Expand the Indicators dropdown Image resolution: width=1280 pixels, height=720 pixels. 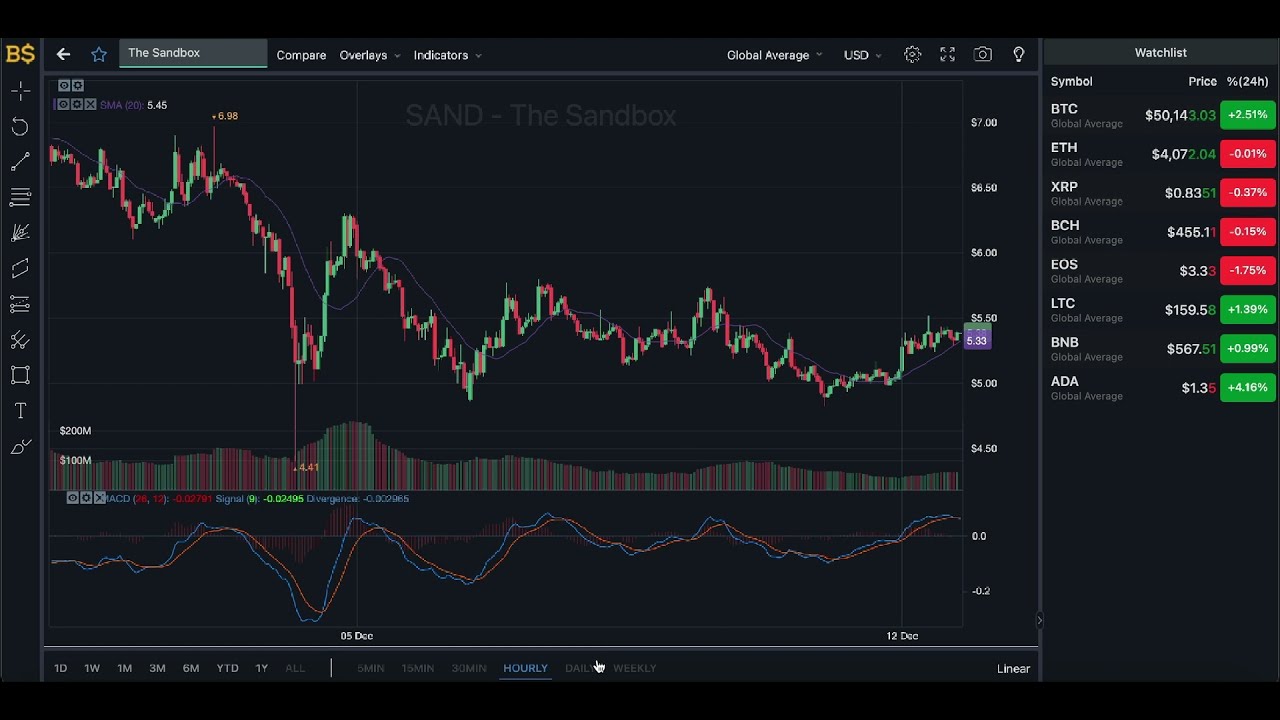click(x=447, y=55)
